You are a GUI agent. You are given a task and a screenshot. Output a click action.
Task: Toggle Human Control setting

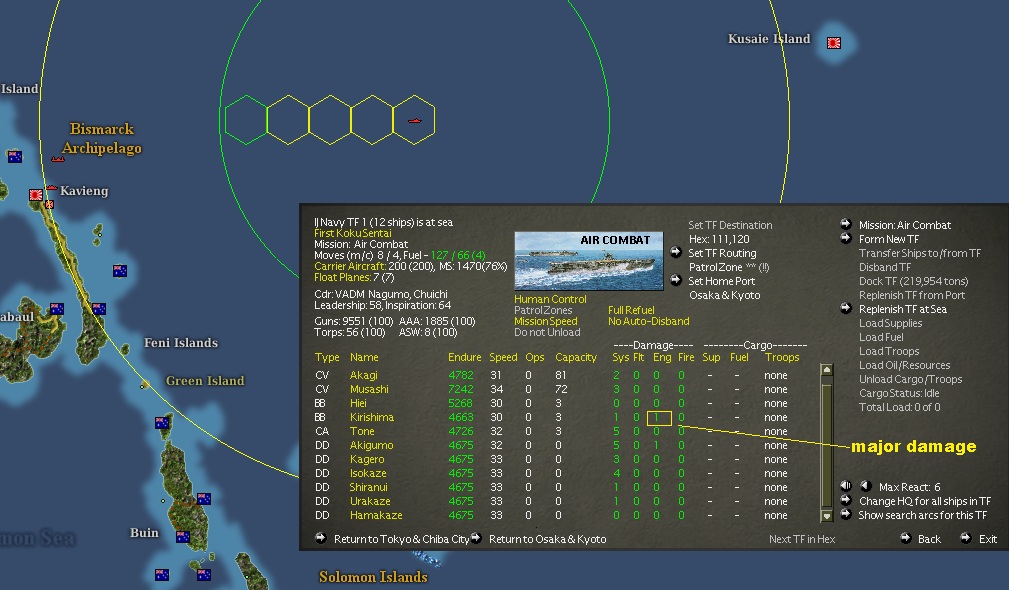(550, 299)
